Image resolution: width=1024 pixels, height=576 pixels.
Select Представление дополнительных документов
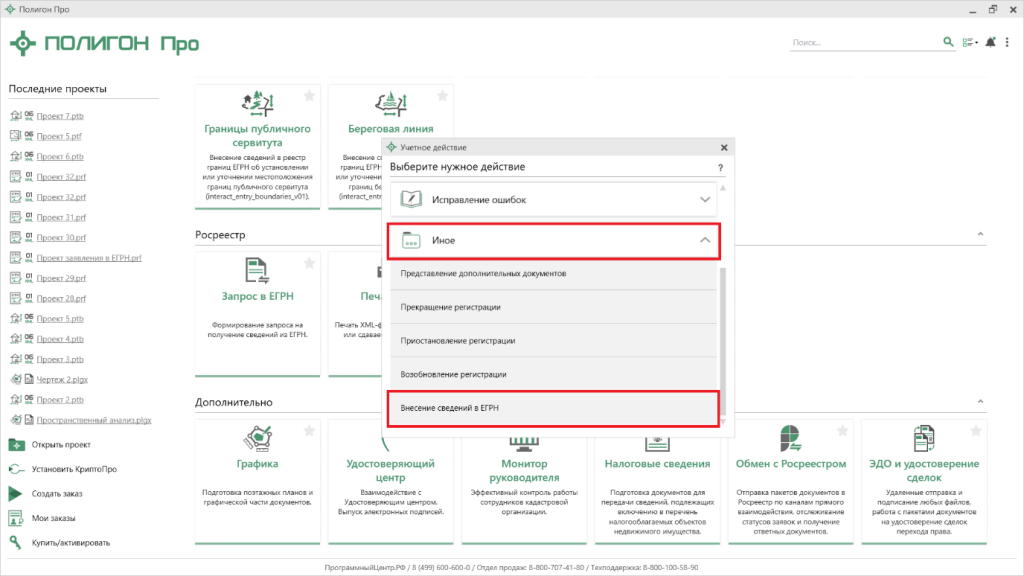[x=553, y=274]
